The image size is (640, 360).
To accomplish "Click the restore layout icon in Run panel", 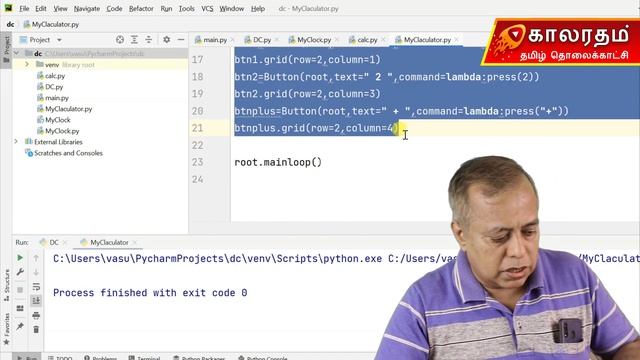I will pos(20,308).
